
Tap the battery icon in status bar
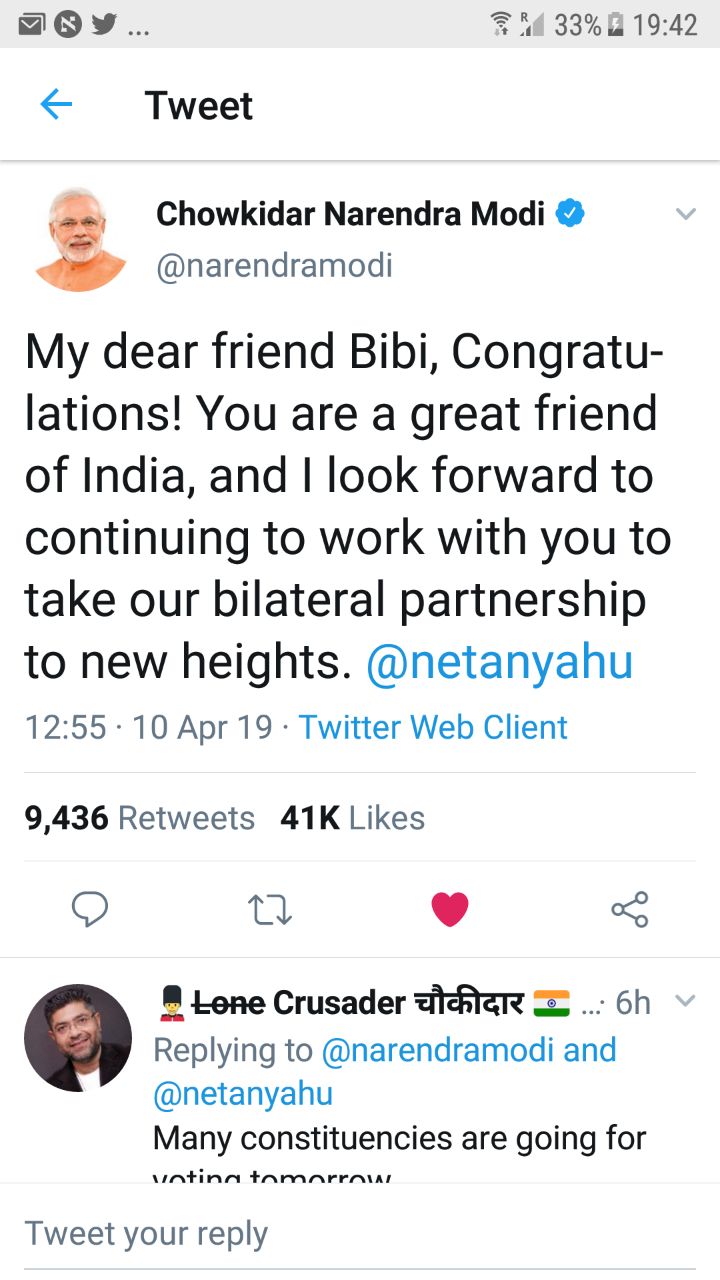point(616,24)
